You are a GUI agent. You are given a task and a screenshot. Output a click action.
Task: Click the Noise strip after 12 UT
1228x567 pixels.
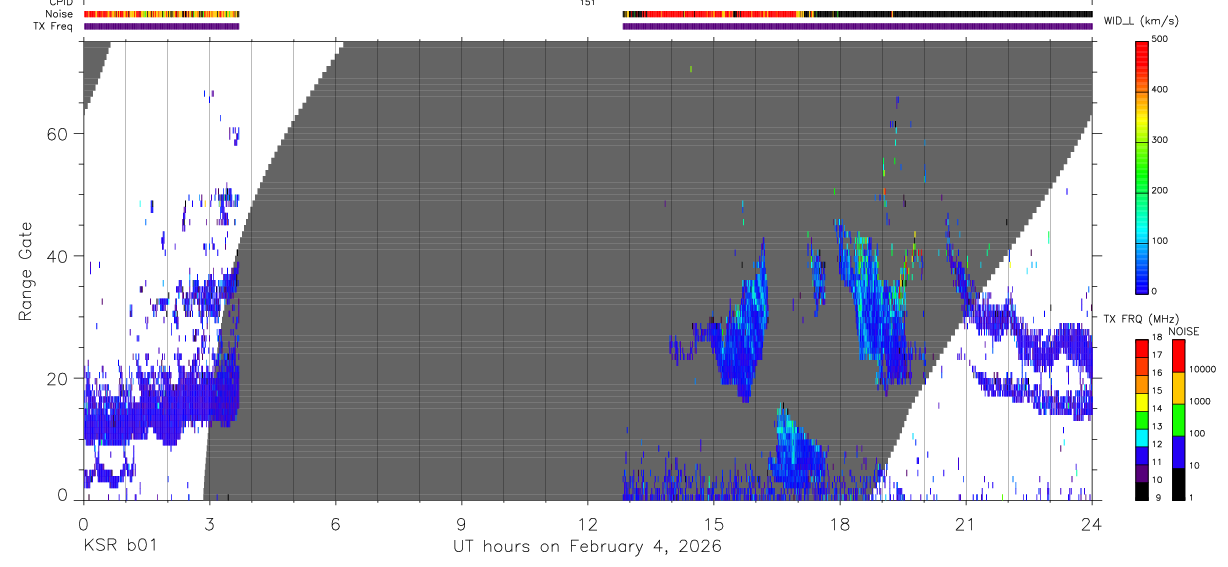click(x=857, y=14)
